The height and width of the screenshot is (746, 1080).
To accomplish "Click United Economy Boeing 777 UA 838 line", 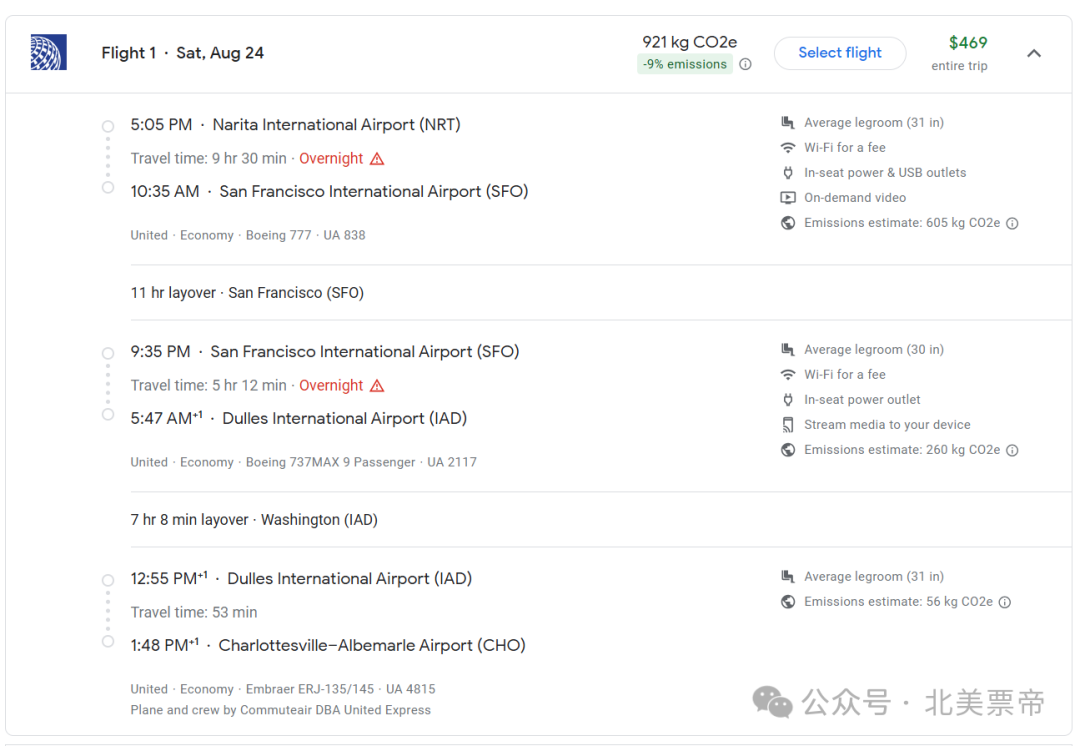I will pyautogui.click(x=248, y=235).
